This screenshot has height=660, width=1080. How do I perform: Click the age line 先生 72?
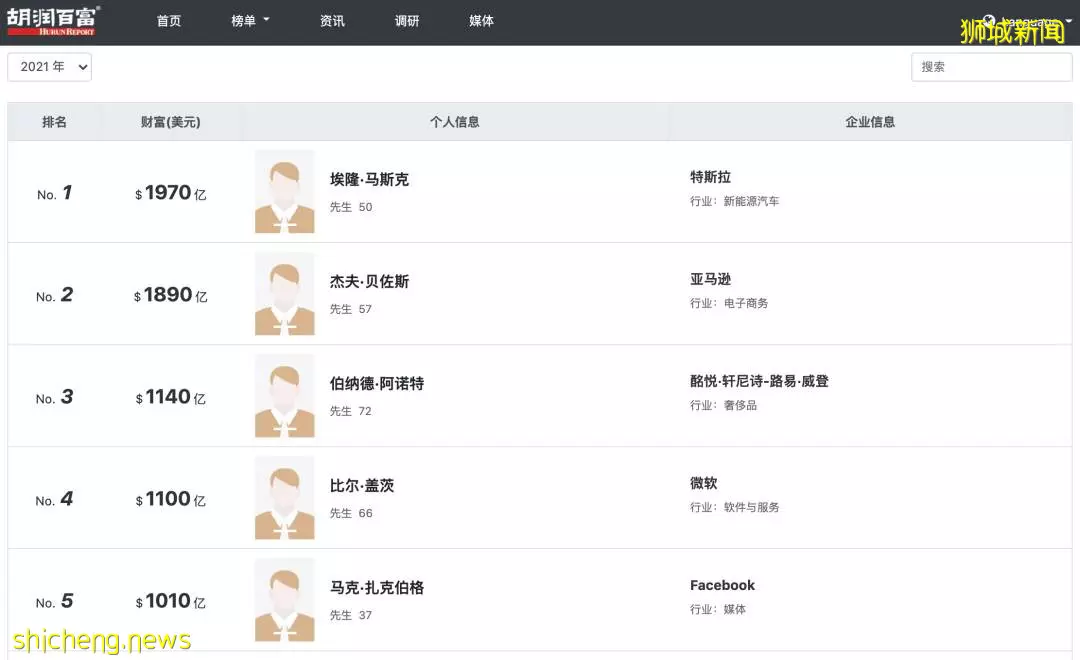pos(351,411)
